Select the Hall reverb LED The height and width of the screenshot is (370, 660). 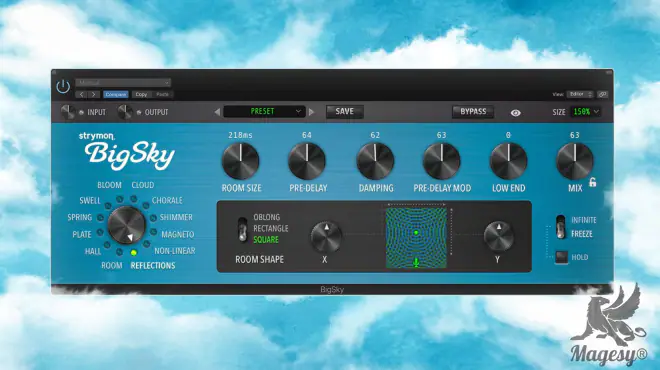click(x=107, y=245)
